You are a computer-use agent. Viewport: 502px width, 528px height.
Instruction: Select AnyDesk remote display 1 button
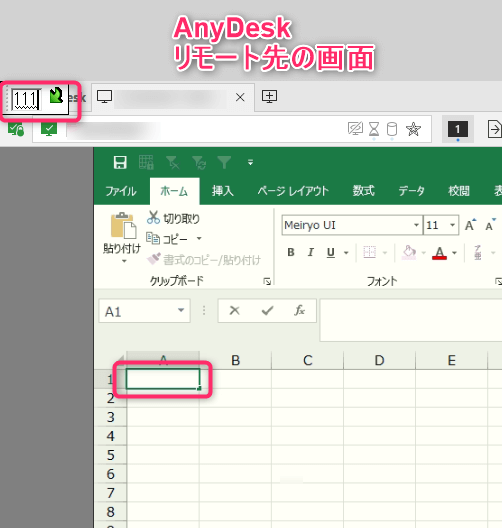458,129
